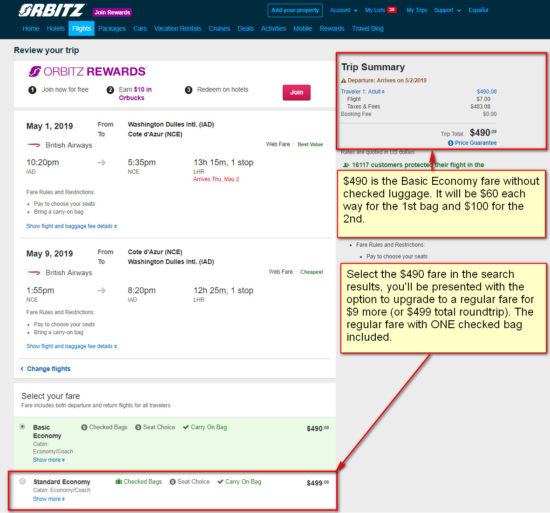Open the Activities tab
The width and height of the screenshot is (550, 513).
pos(274,28)
